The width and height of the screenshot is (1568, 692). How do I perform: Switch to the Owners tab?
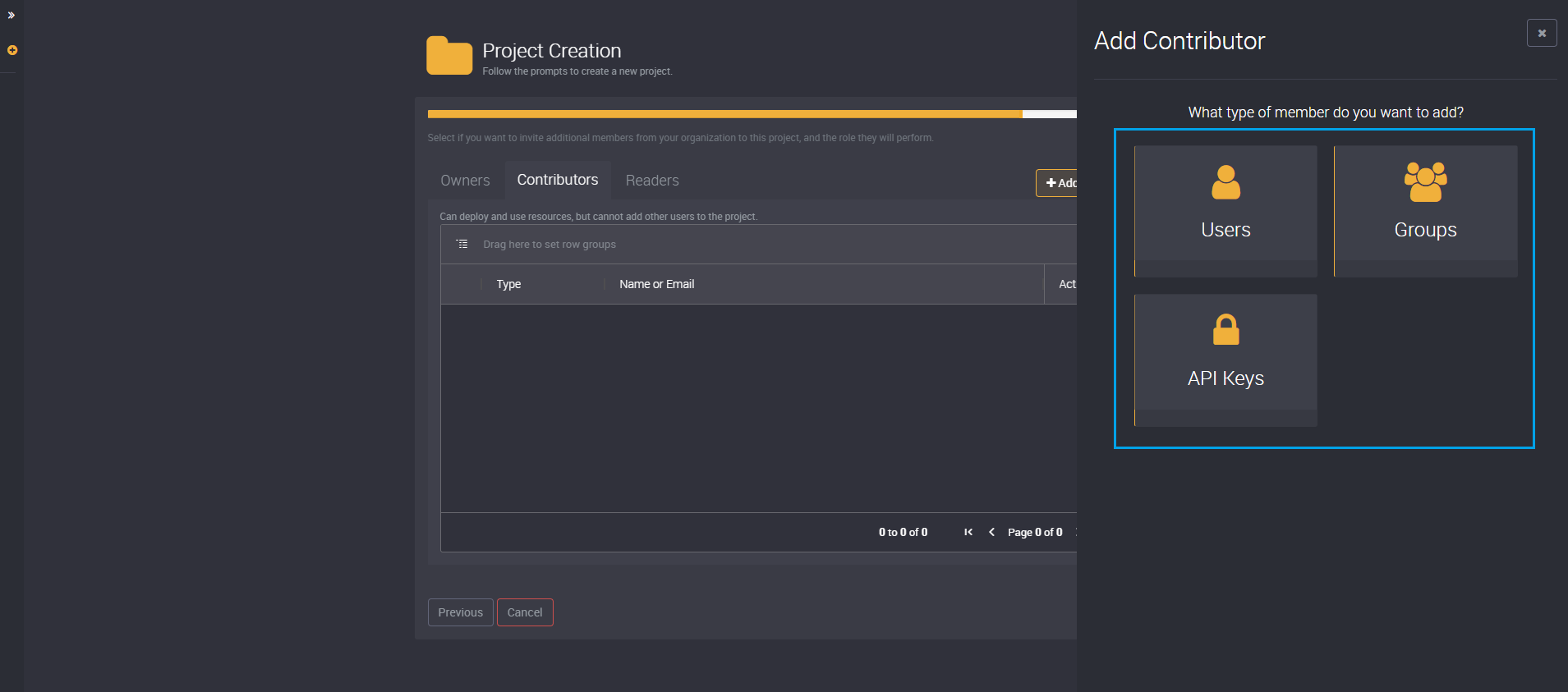(465, 181)
